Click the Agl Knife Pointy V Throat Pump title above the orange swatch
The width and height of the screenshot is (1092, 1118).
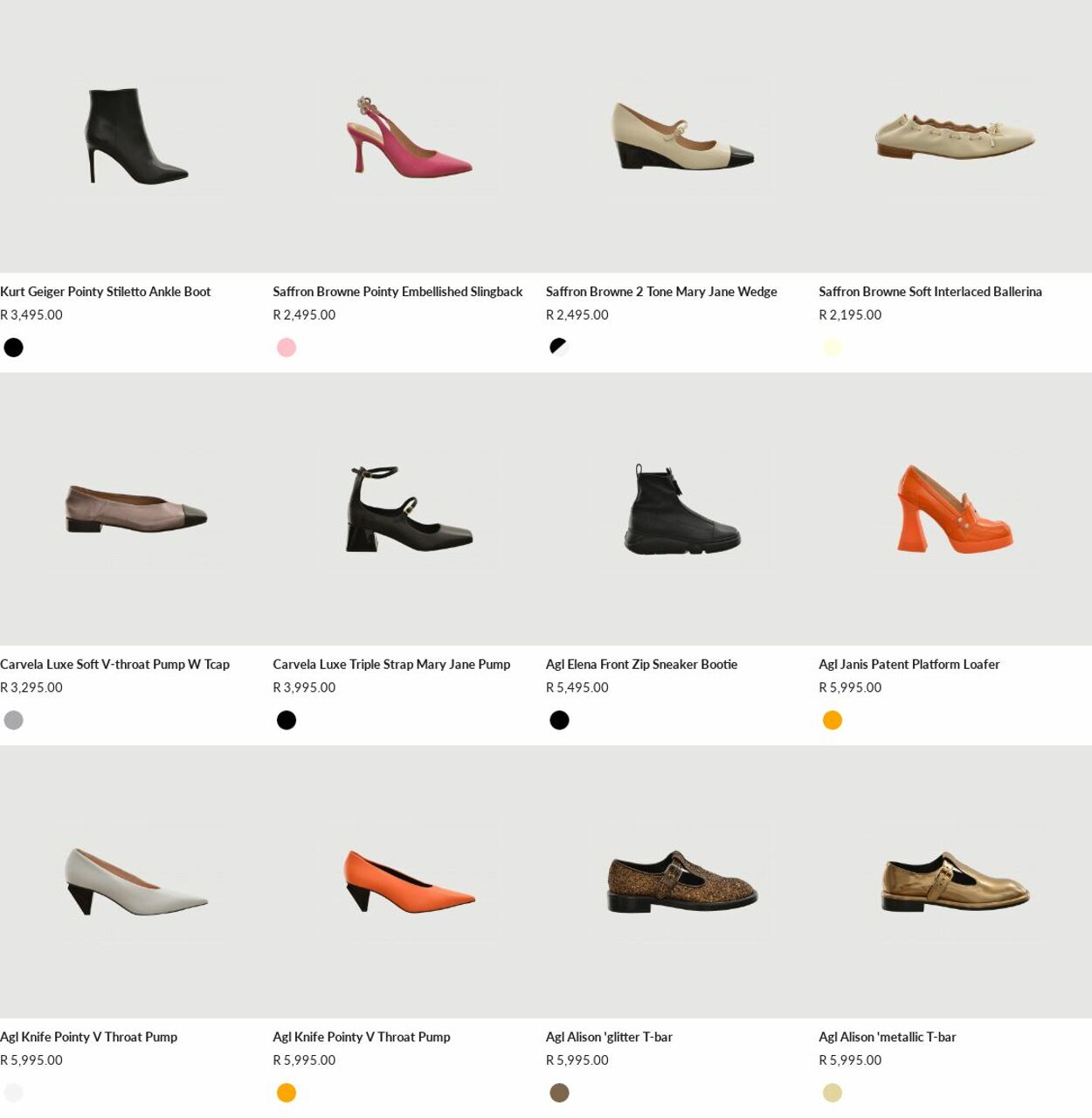click(362, 1038)
